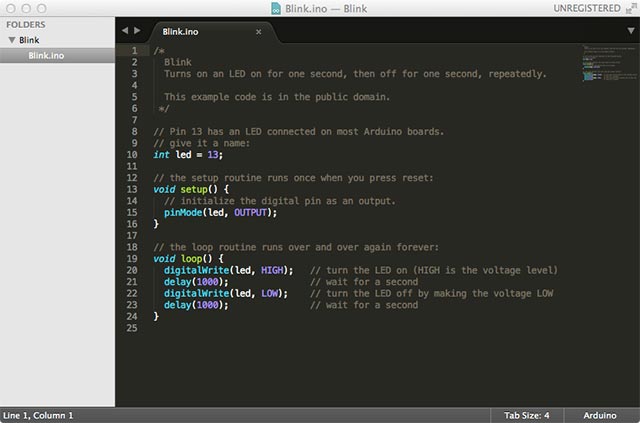Viewport: 640px width, 423px height.
Task: Click the green zoom window button
Action: coord(43,8)
